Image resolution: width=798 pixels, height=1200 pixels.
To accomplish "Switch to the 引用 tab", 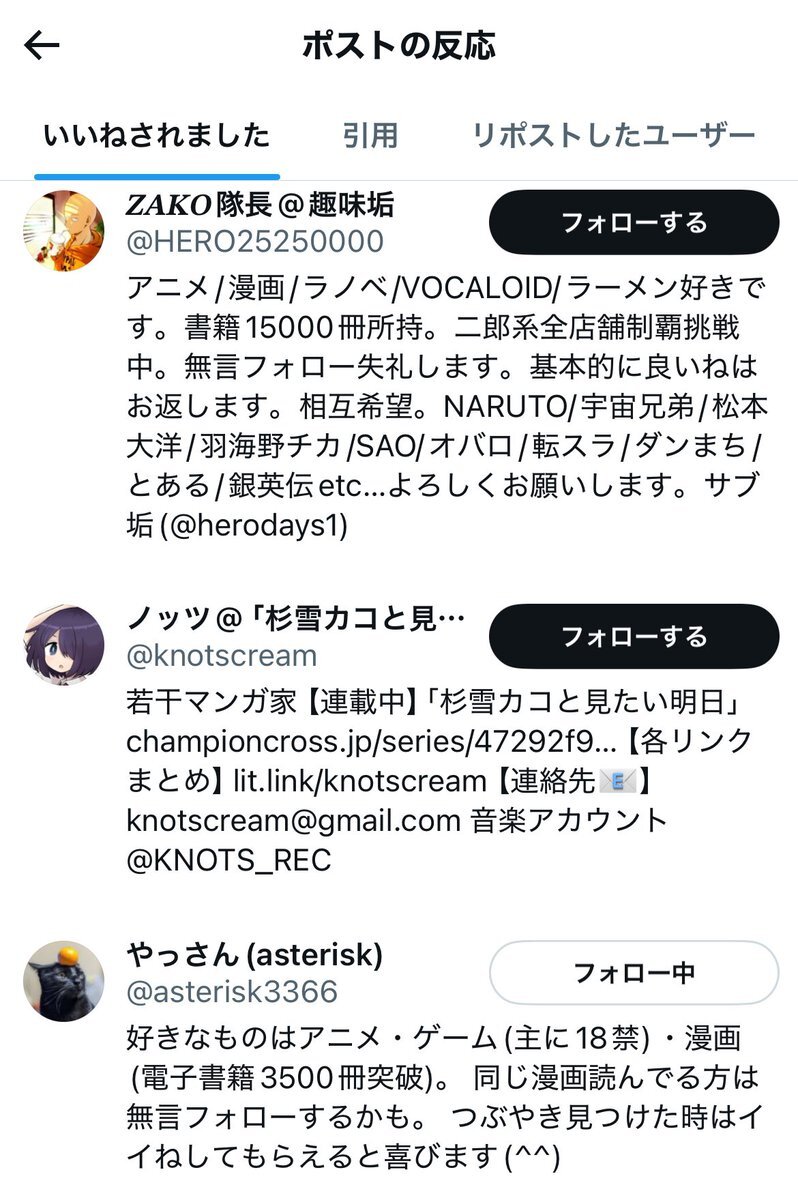I will point(371,135).
